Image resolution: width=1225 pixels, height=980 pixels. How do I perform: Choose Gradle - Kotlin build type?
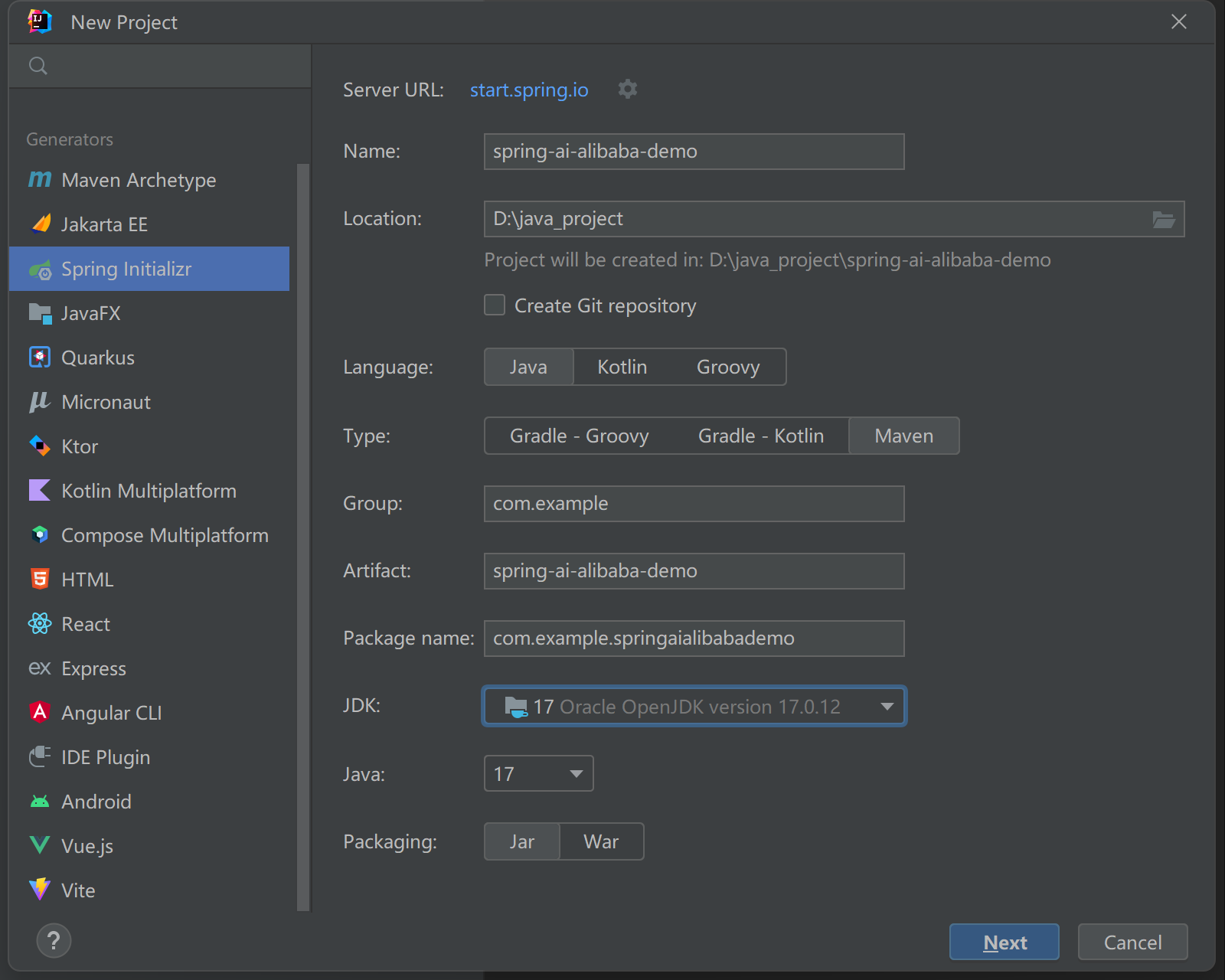click(x=761, y=436)
